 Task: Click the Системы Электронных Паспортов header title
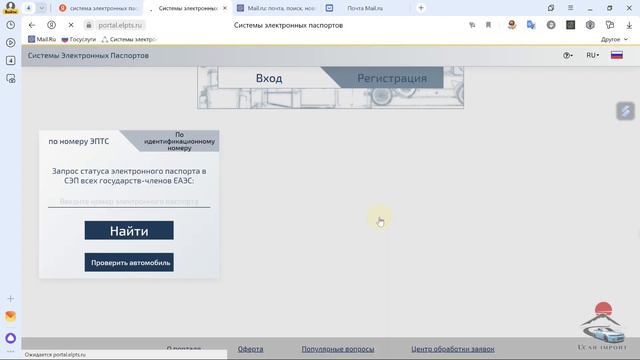click(88, 56)
